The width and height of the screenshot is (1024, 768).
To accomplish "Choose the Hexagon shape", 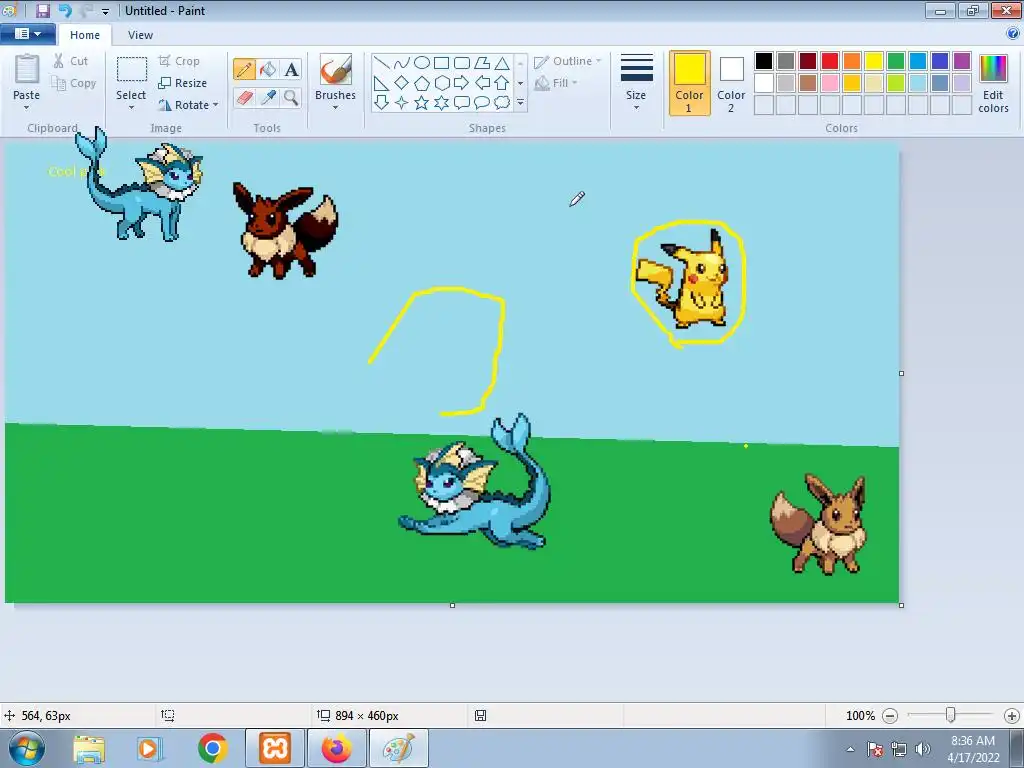I will (x=441, y=83).
